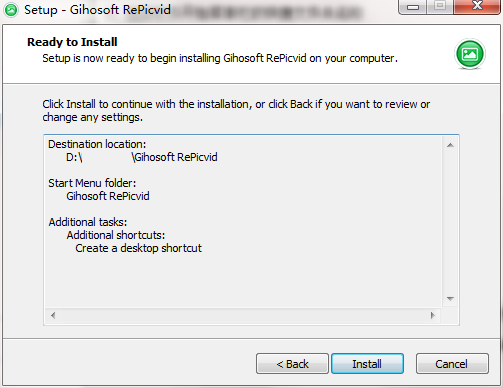Click the 'Create a desktop shortcut' line
503x388 pixels.
tap(138, 248)
